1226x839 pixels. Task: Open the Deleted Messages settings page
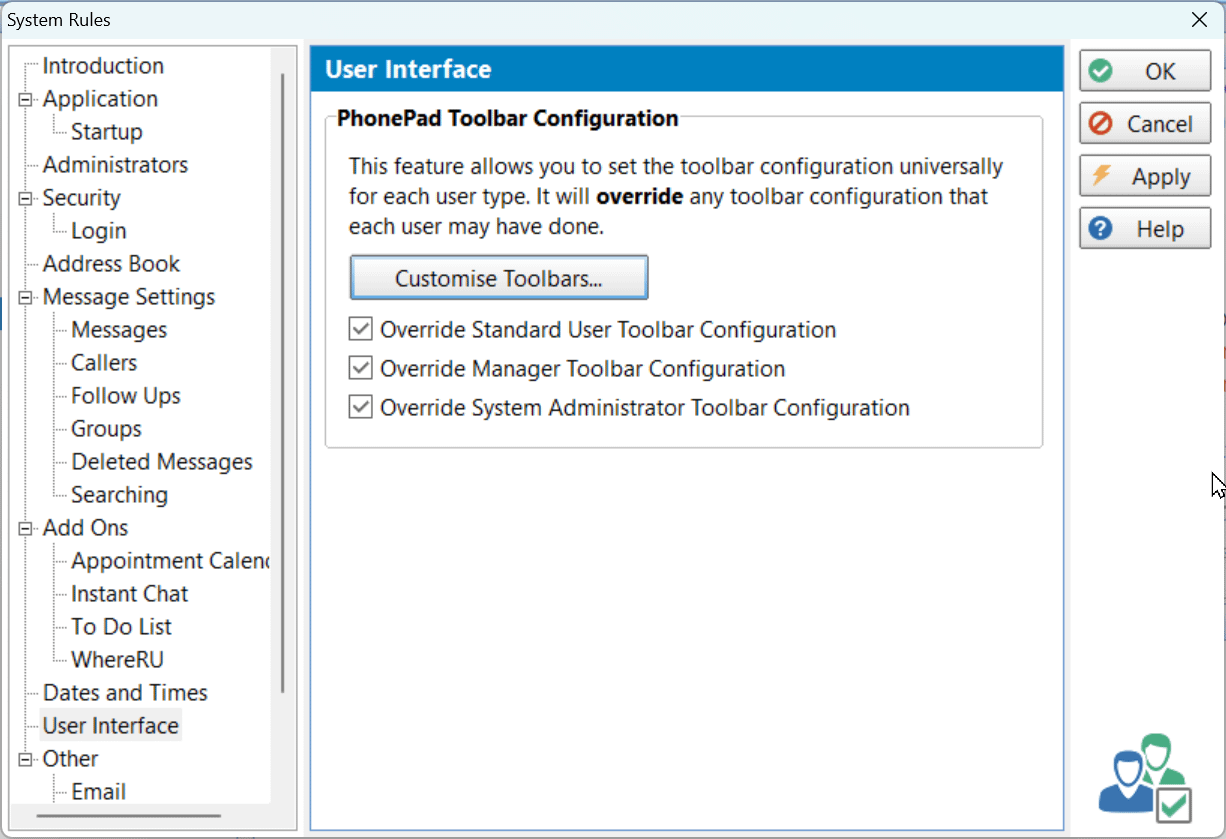(161, 462)
